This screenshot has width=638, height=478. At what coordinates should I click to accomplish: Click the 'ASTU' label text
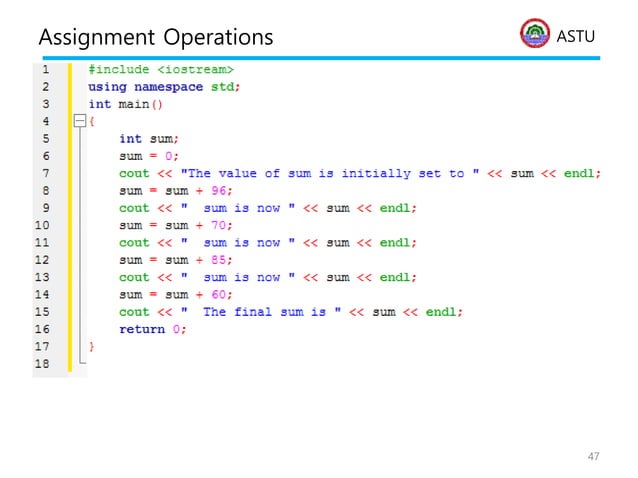click(x=576, y=36)
